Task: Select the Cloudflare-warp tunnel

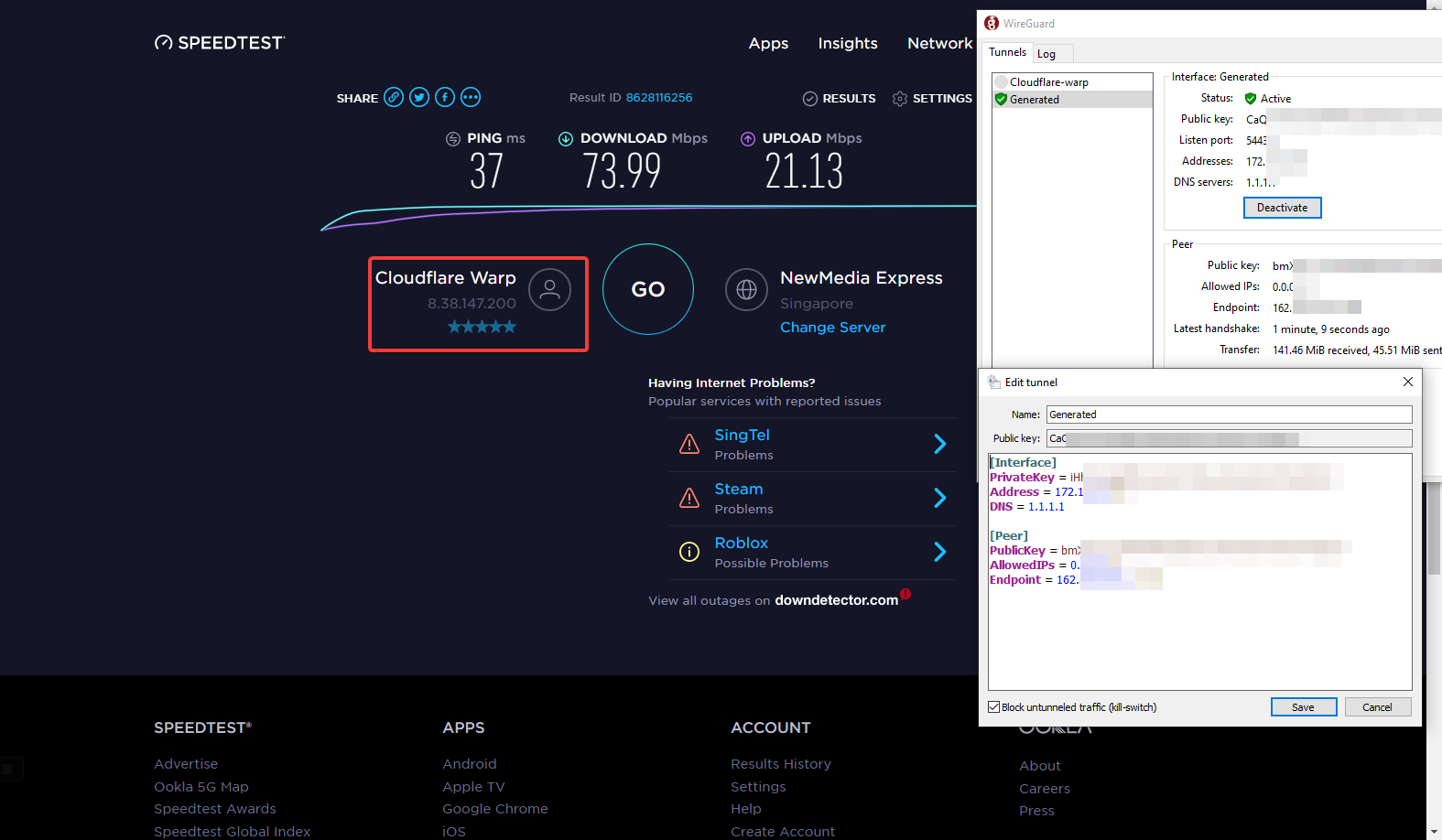Action: point(1072,82)
